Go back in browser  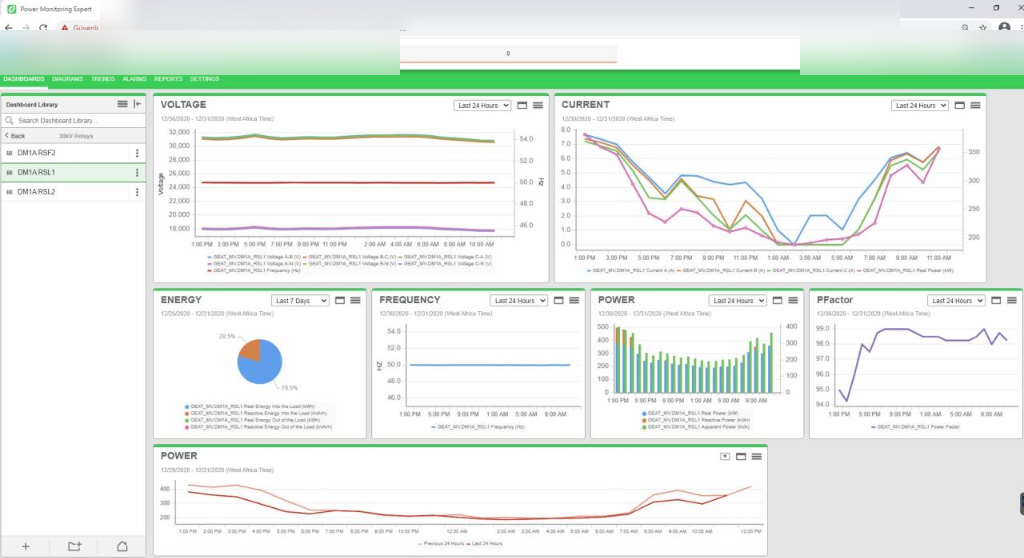coord(8,27)
